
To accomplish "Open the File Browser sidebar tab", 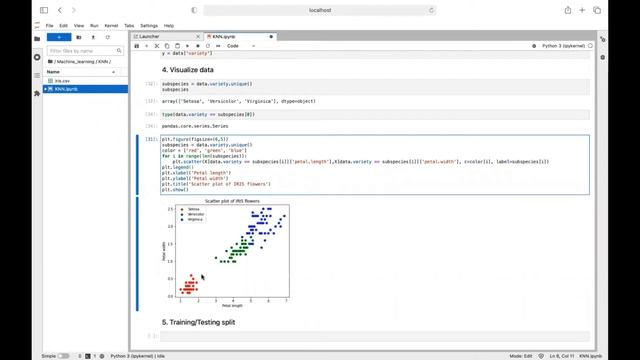I will click(37, 39).
